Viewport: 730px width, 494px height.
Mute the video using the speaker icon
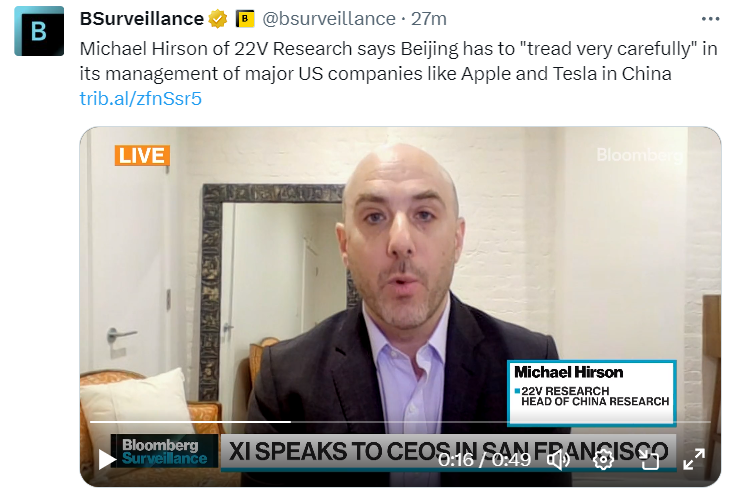point(558,460)
